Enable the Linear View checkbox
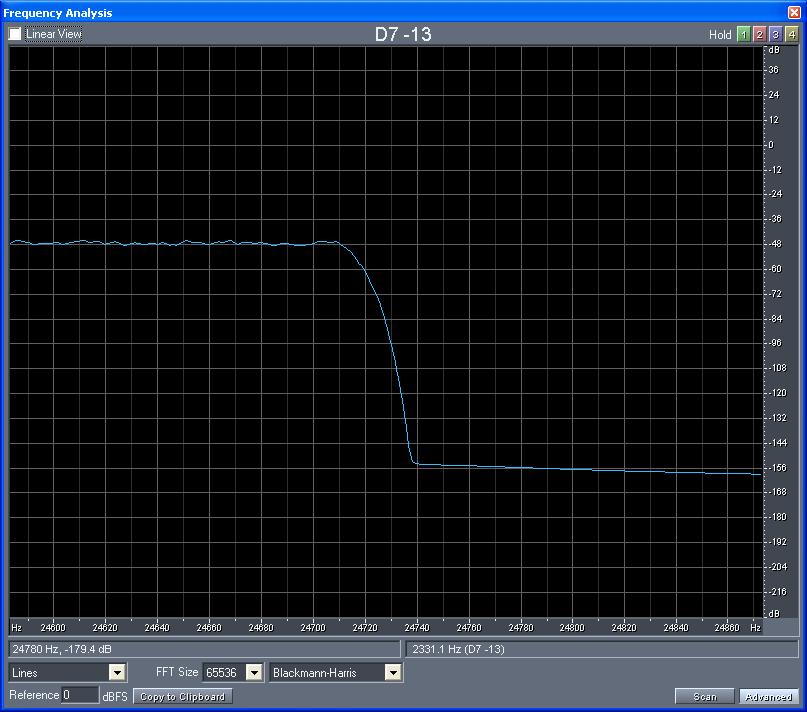 15,34
